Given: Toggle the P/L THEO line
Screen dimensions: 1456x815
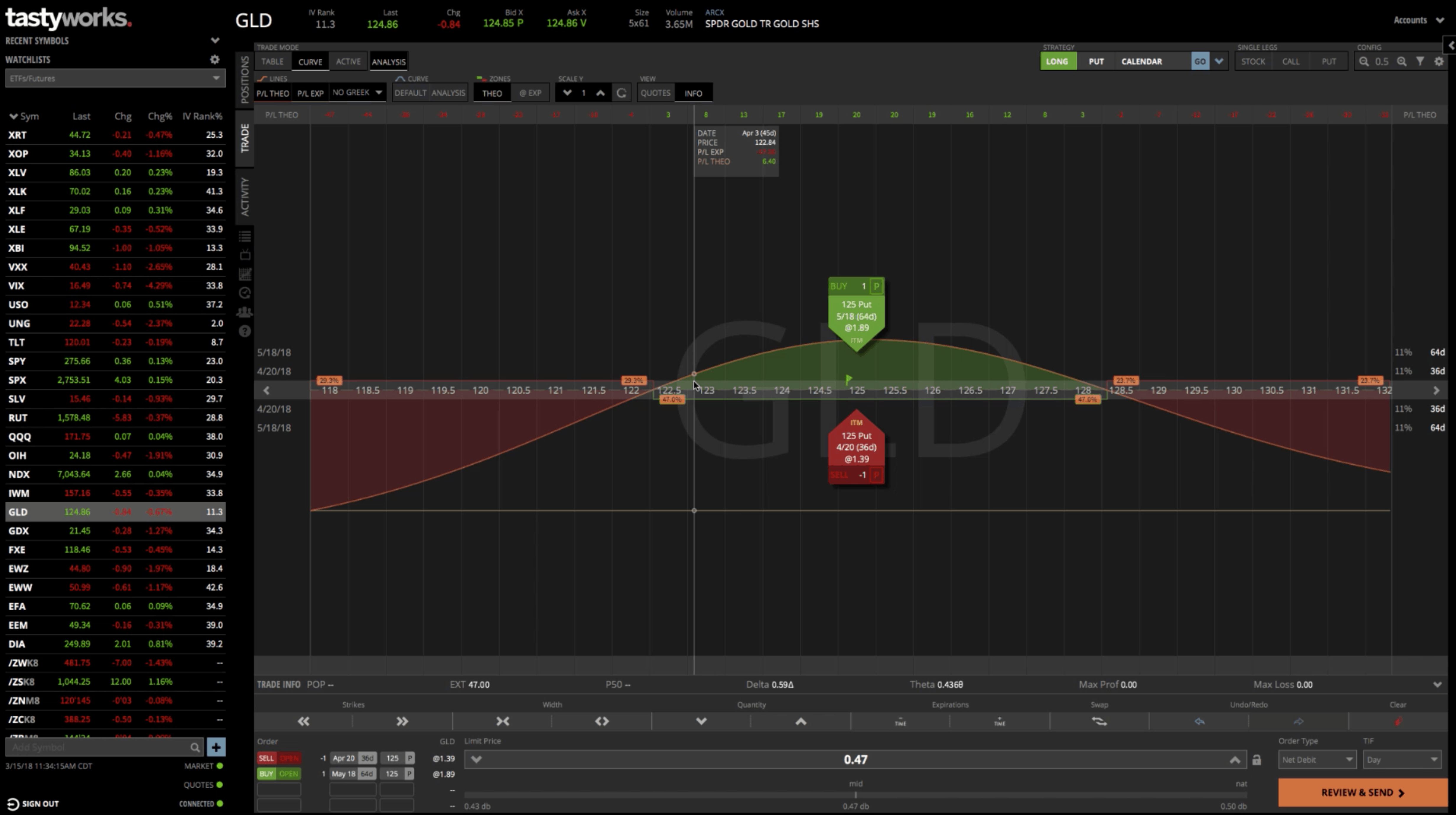Looking at the screenshot, I should point(273,93).
